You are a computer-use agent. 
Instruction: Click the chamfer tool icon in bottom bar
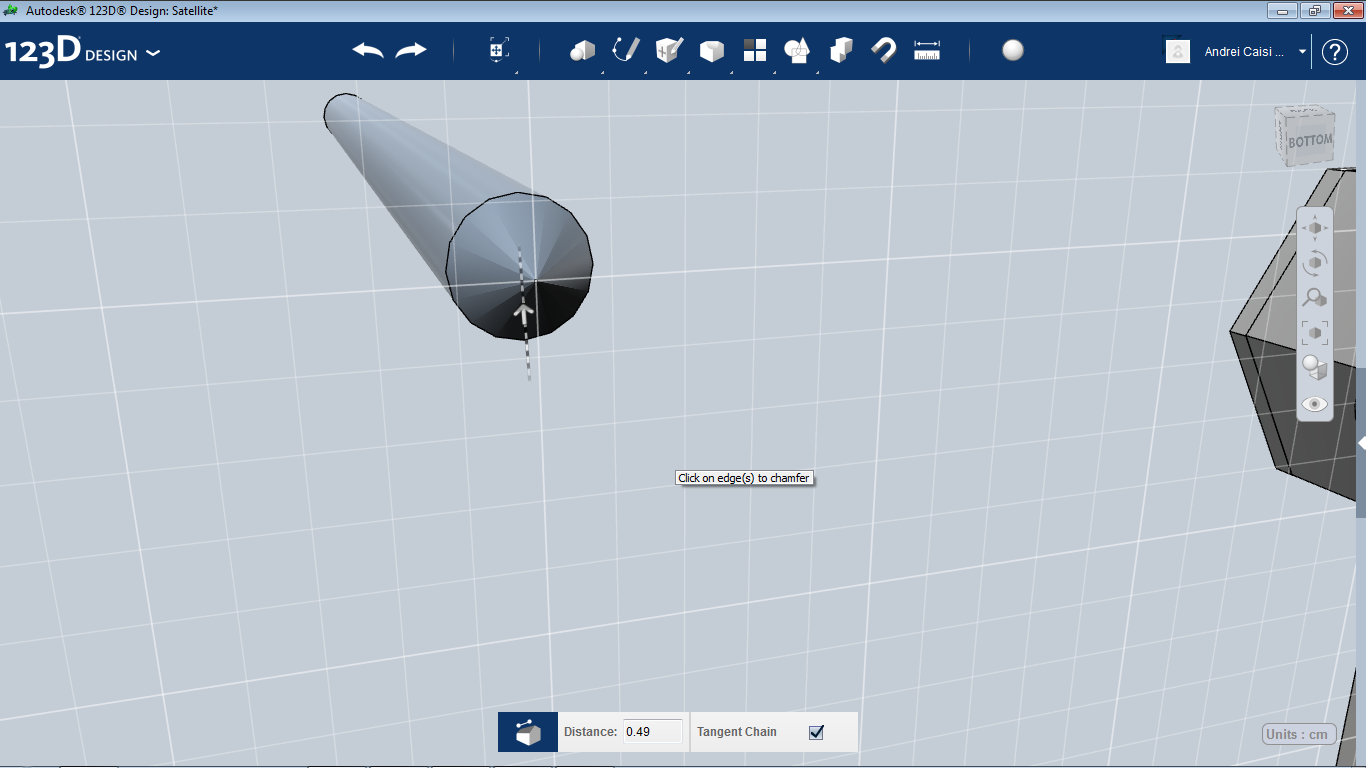tap(528, 732)
